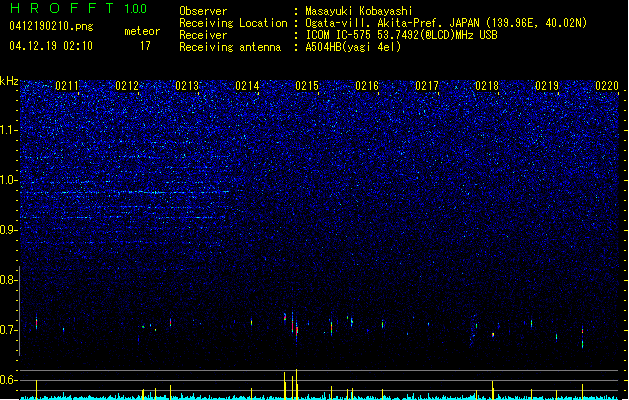Viewport: 629px width, 400px height.
Task: Click the kHz axis unit label
Action: pyautogui.click(x=9, y=81)
